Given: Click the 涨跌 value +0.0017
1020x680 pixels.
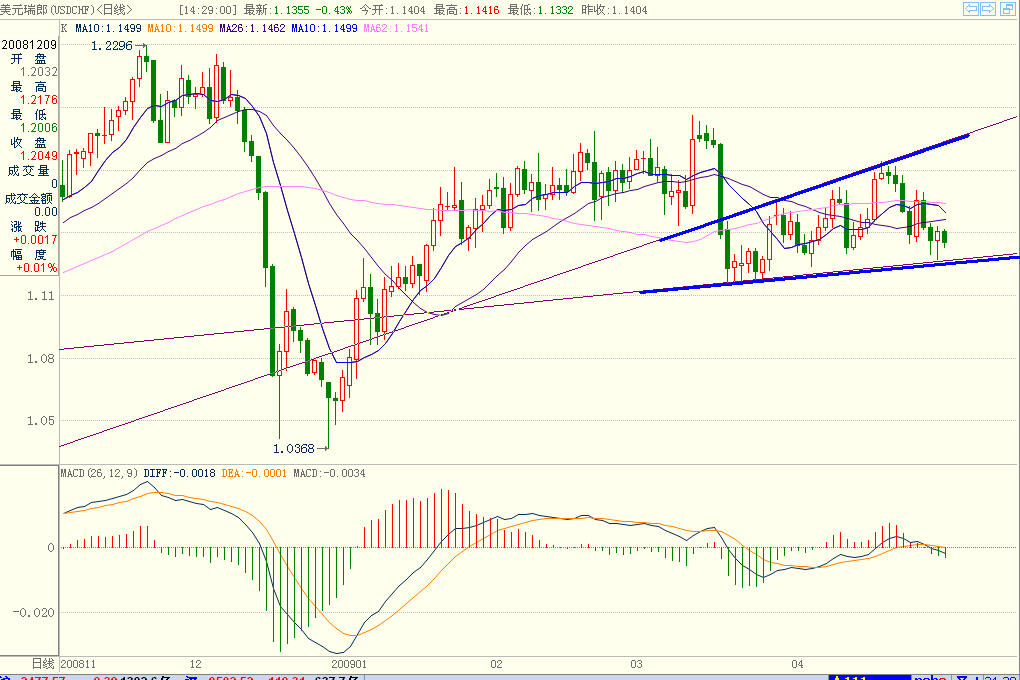Looking at the screenshot, I should [35, 239].
